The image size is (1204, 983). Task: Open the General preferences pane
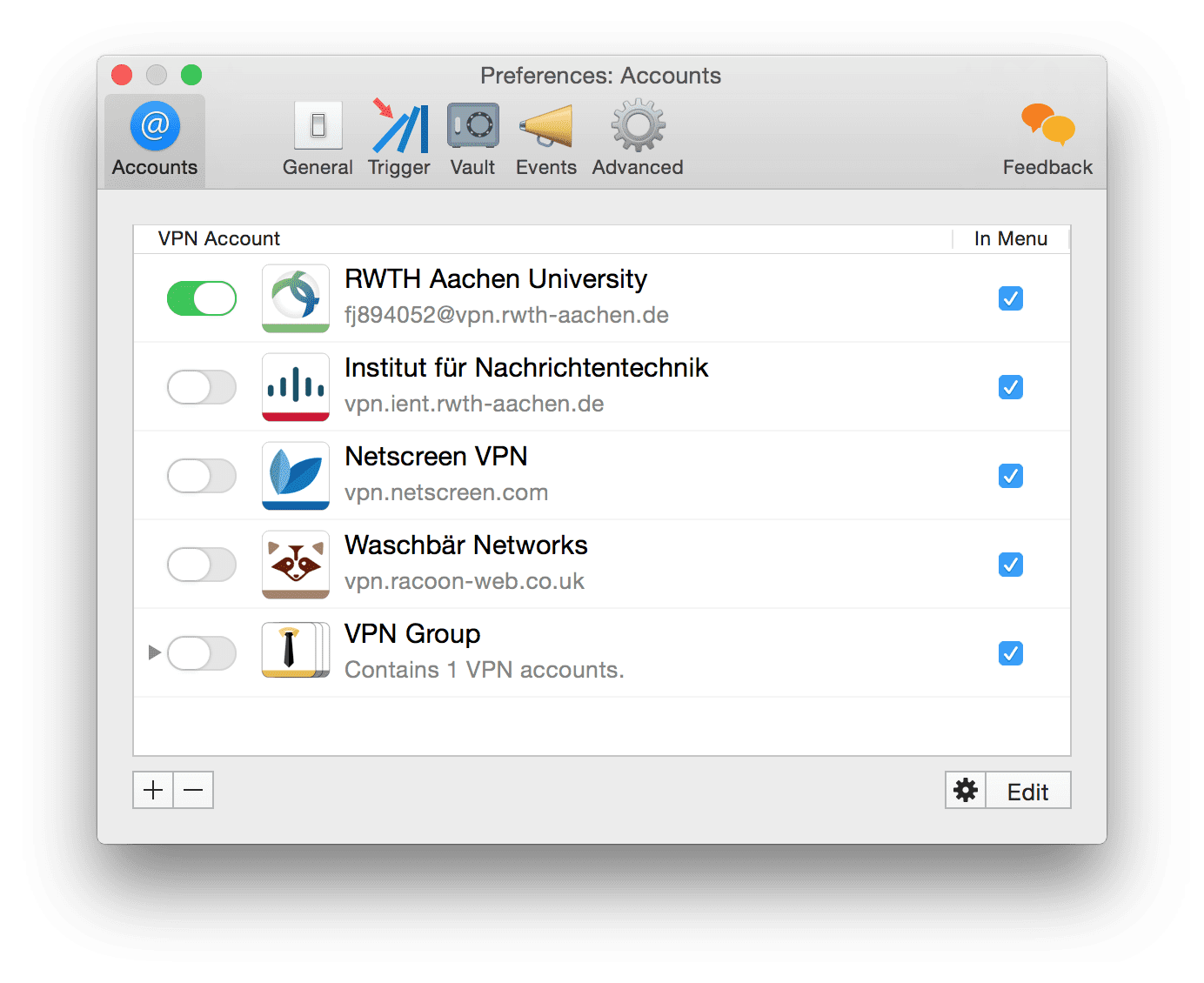318,141
